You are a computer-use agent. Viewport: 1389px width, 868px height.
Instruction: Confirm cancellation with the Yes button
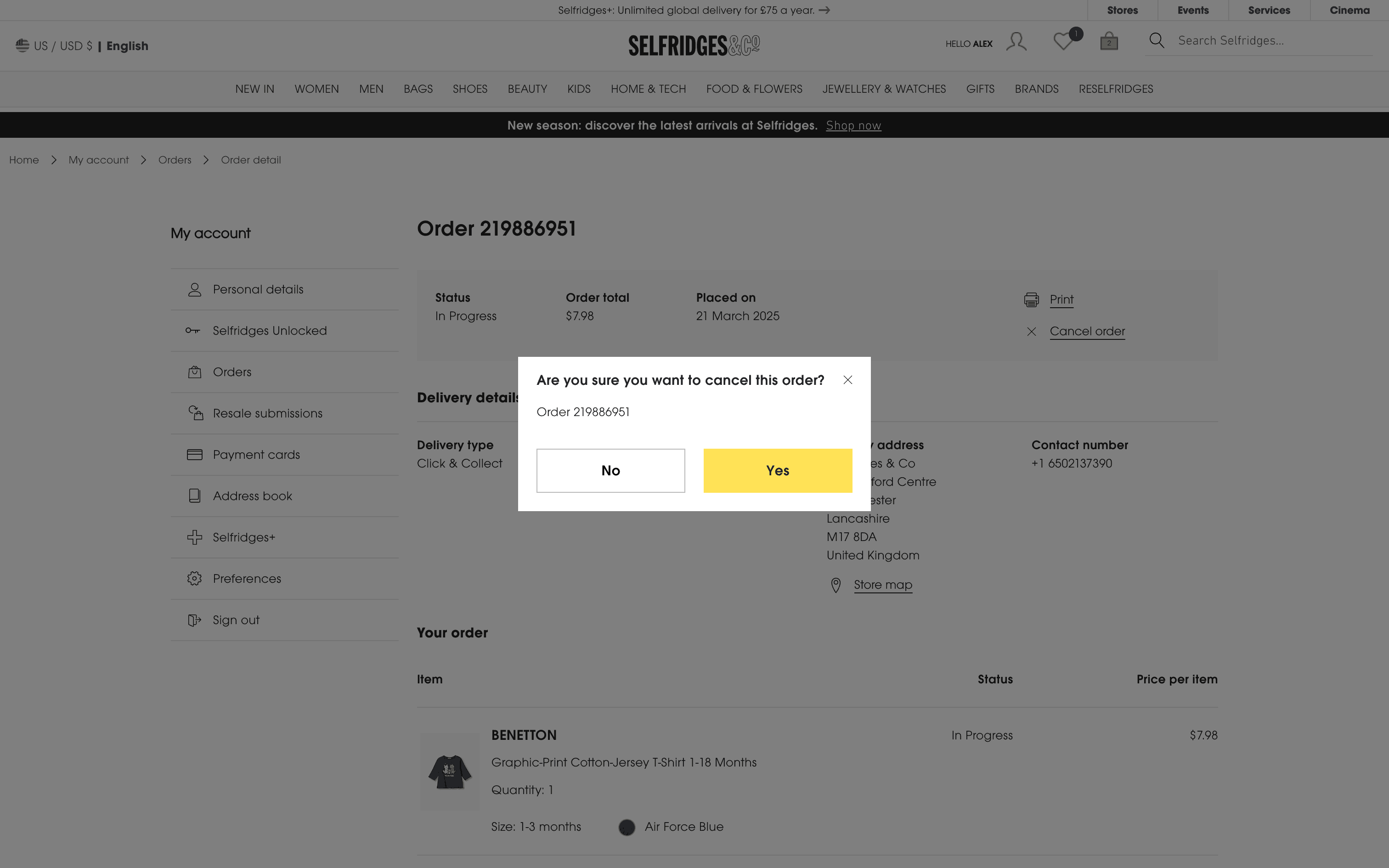point(777,470)
